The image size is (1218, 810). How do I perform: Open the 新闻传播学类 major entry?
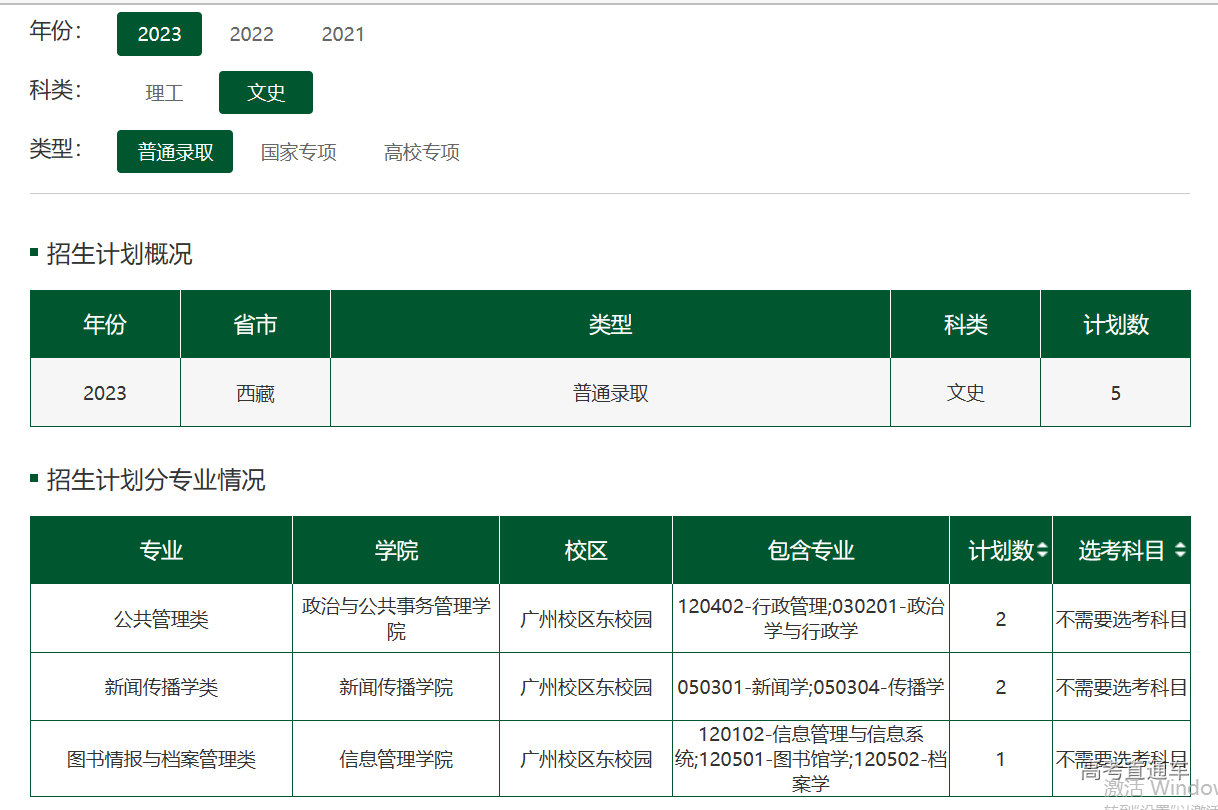click(x=161, y=687)
